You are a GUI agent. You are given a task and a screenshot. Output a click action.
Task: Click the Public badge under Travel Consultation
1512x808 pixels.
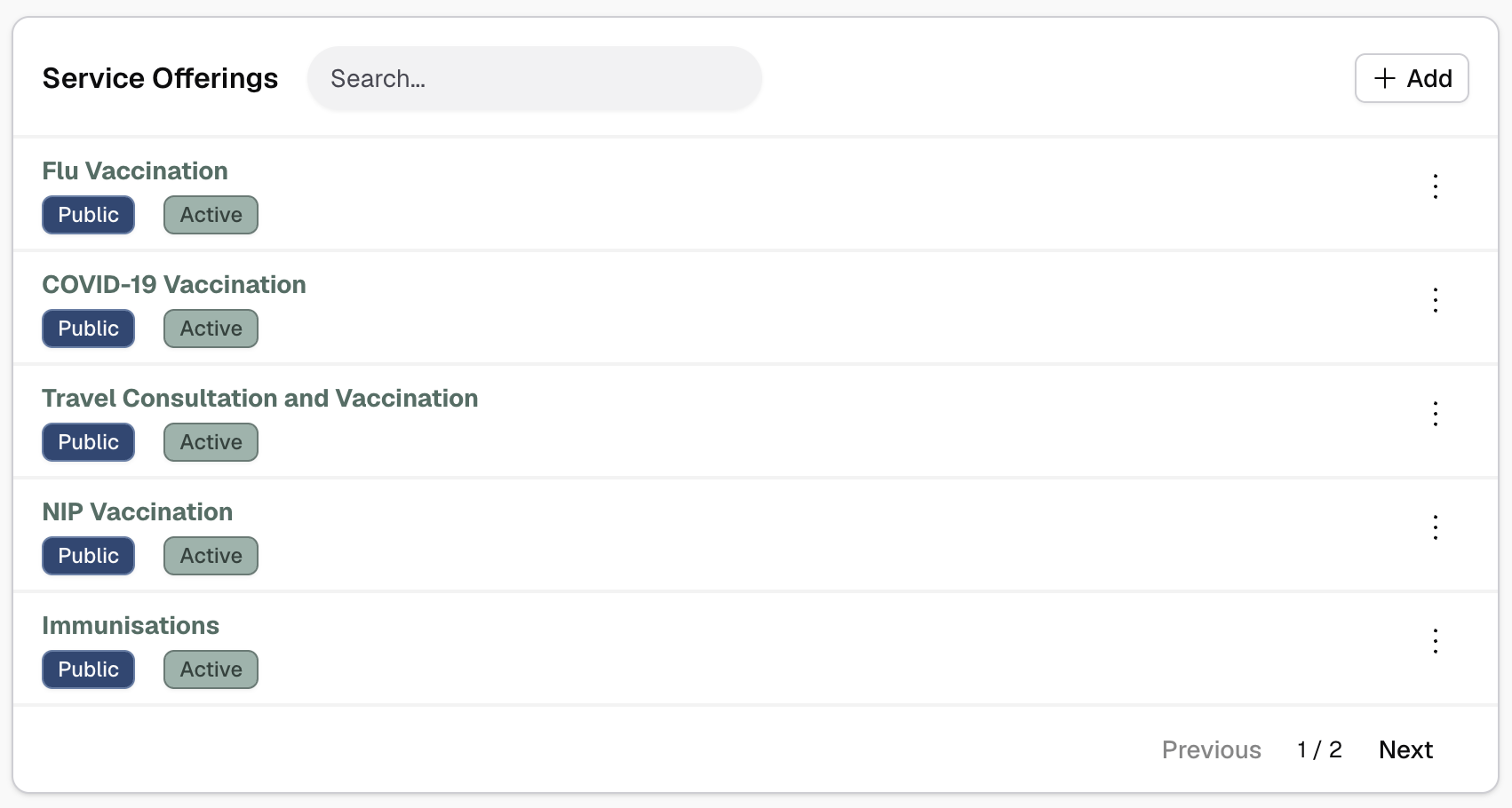pos(88,442)
